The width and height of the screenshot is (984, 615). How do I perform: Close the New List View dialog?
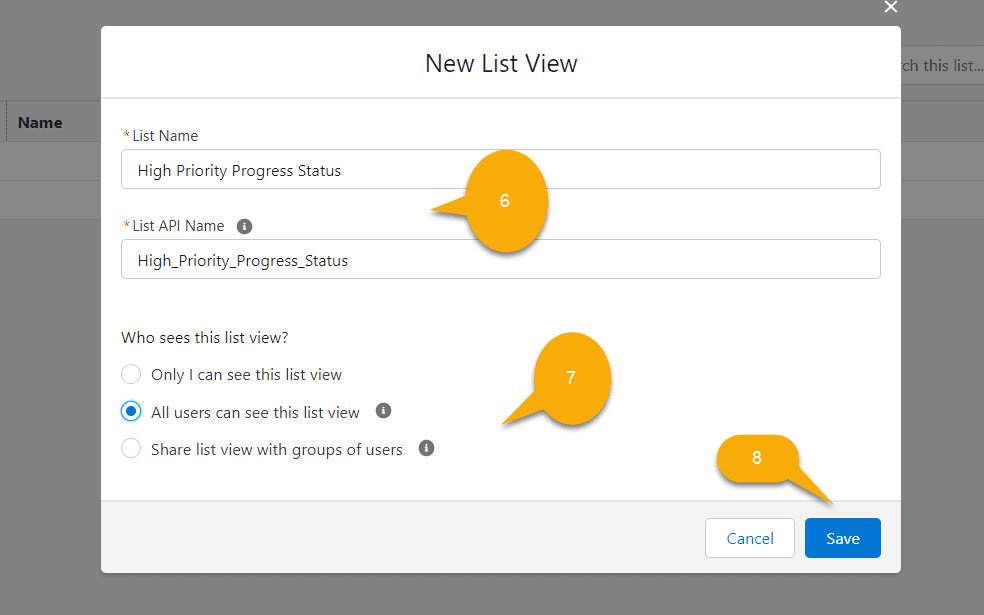coord(890,8)
